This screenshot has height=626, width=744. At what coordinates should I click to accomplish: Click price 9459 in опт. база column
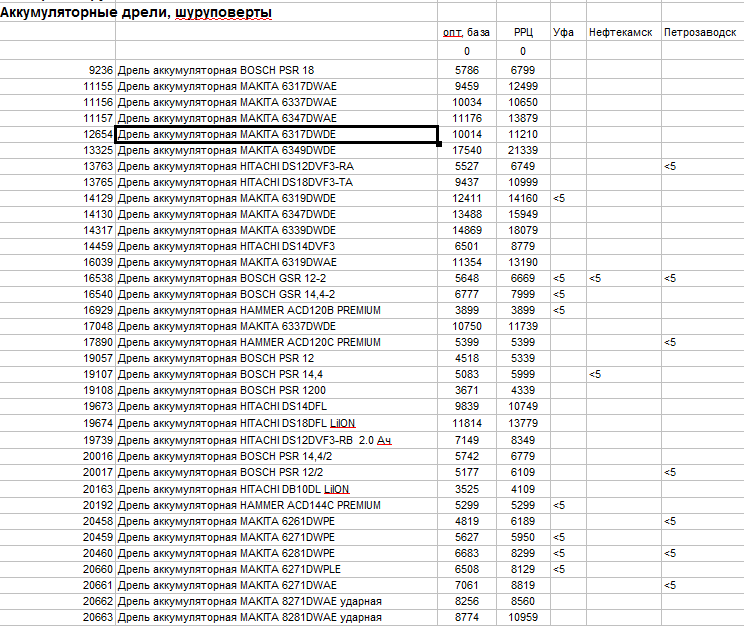(467, 86)
